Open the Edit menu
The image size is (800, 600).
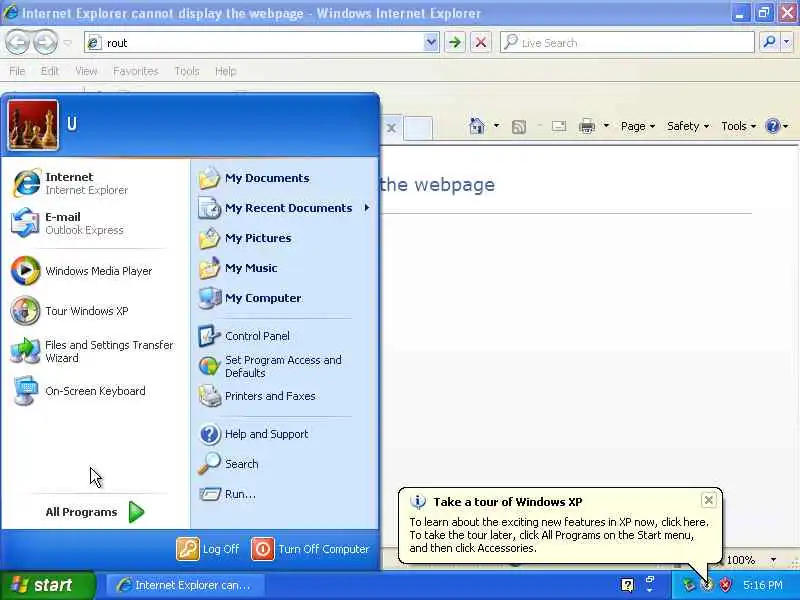click(x=49, y=71)
